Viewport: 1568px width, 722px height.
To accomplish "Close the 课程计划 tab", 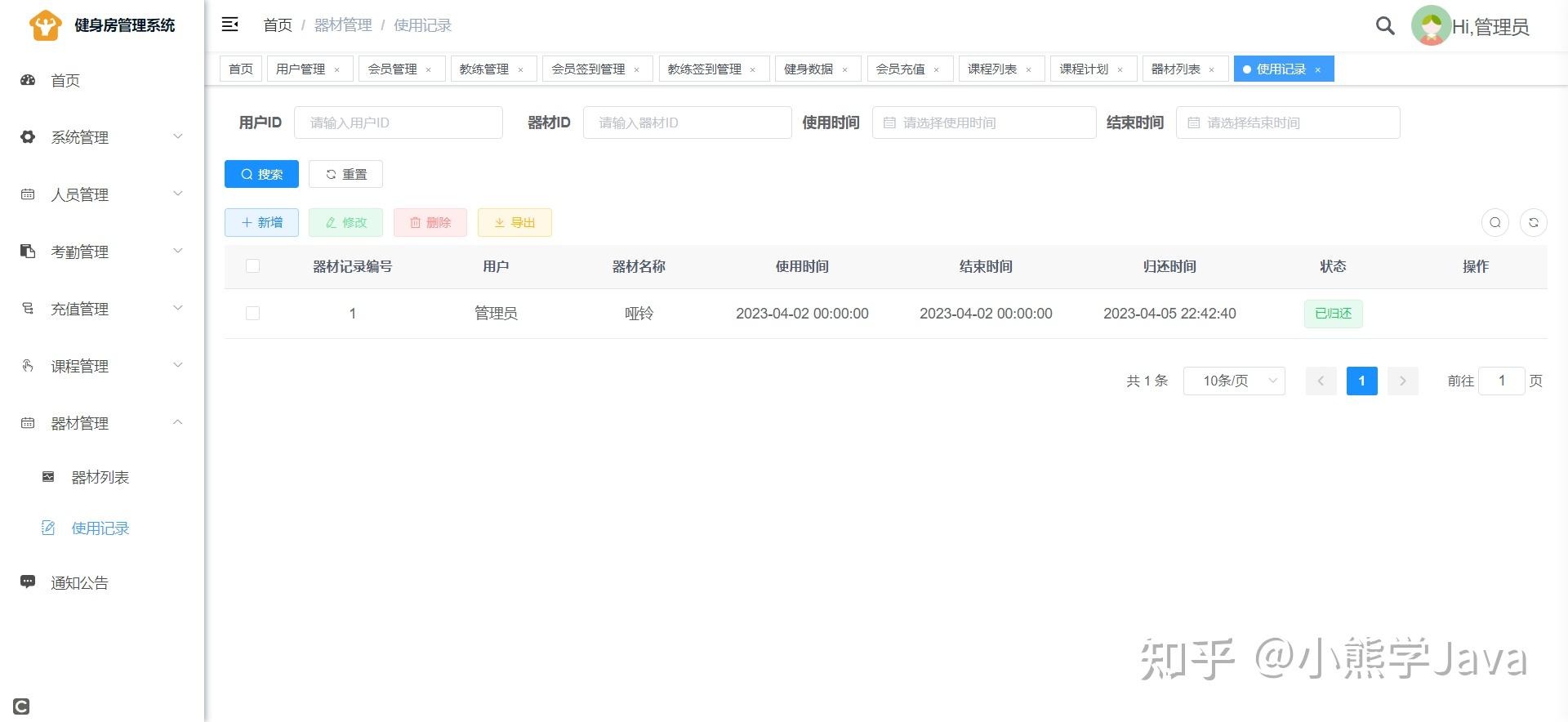I will (x=1120, y=69).
